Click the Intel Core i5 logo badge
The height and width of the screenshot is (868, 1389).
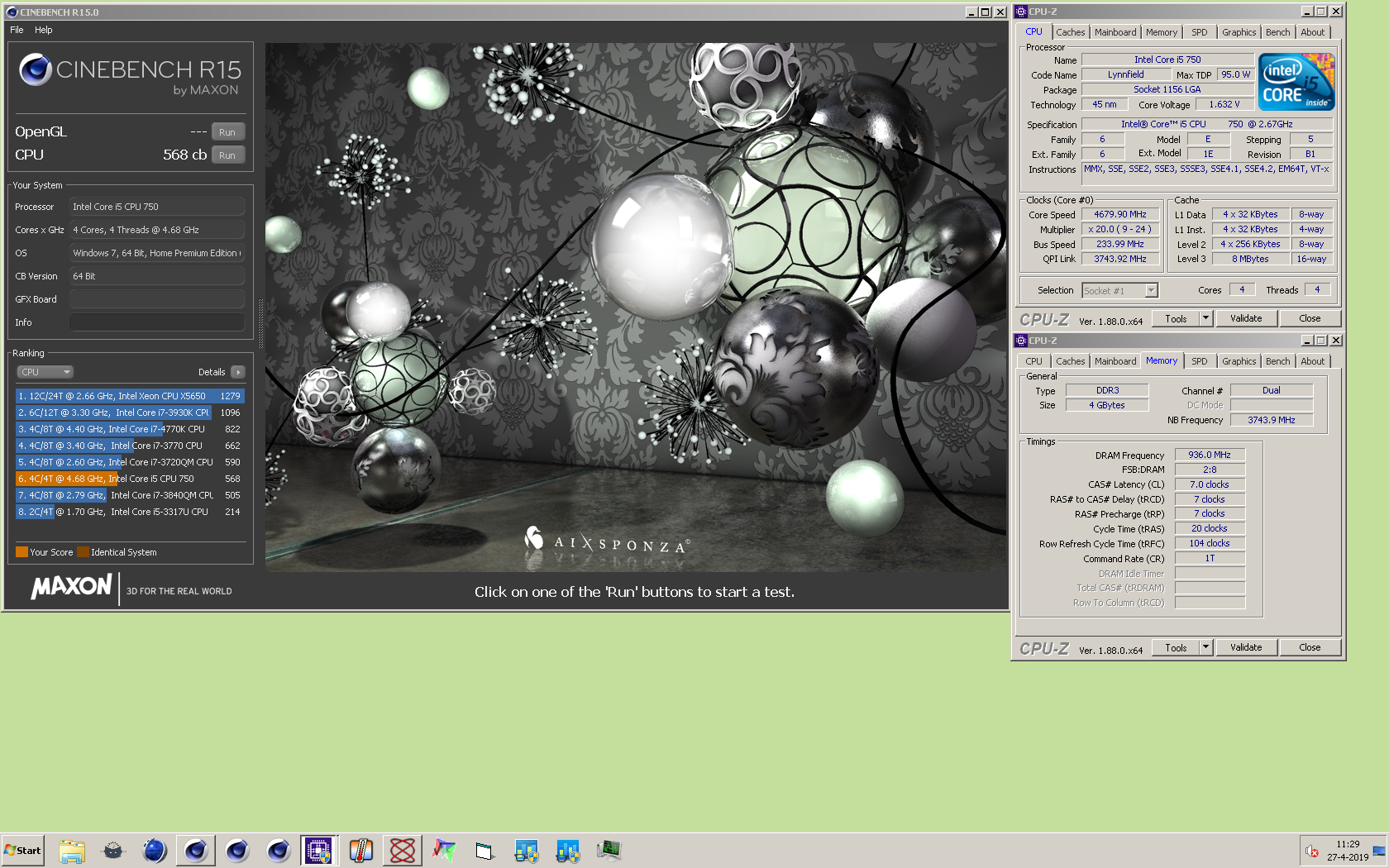(1296, 82)
